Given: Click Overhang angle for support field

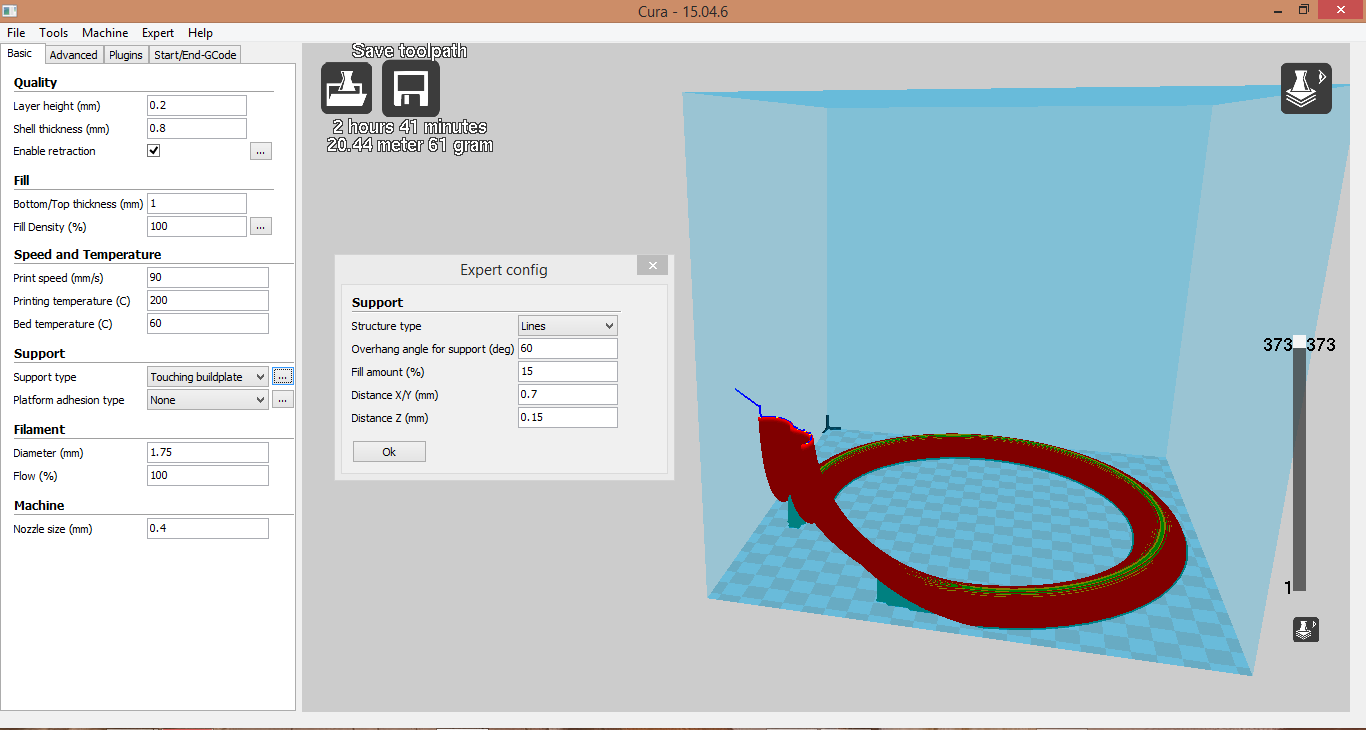Looking at the screenshot, I should pyautogui.click(x=568, y=349).
